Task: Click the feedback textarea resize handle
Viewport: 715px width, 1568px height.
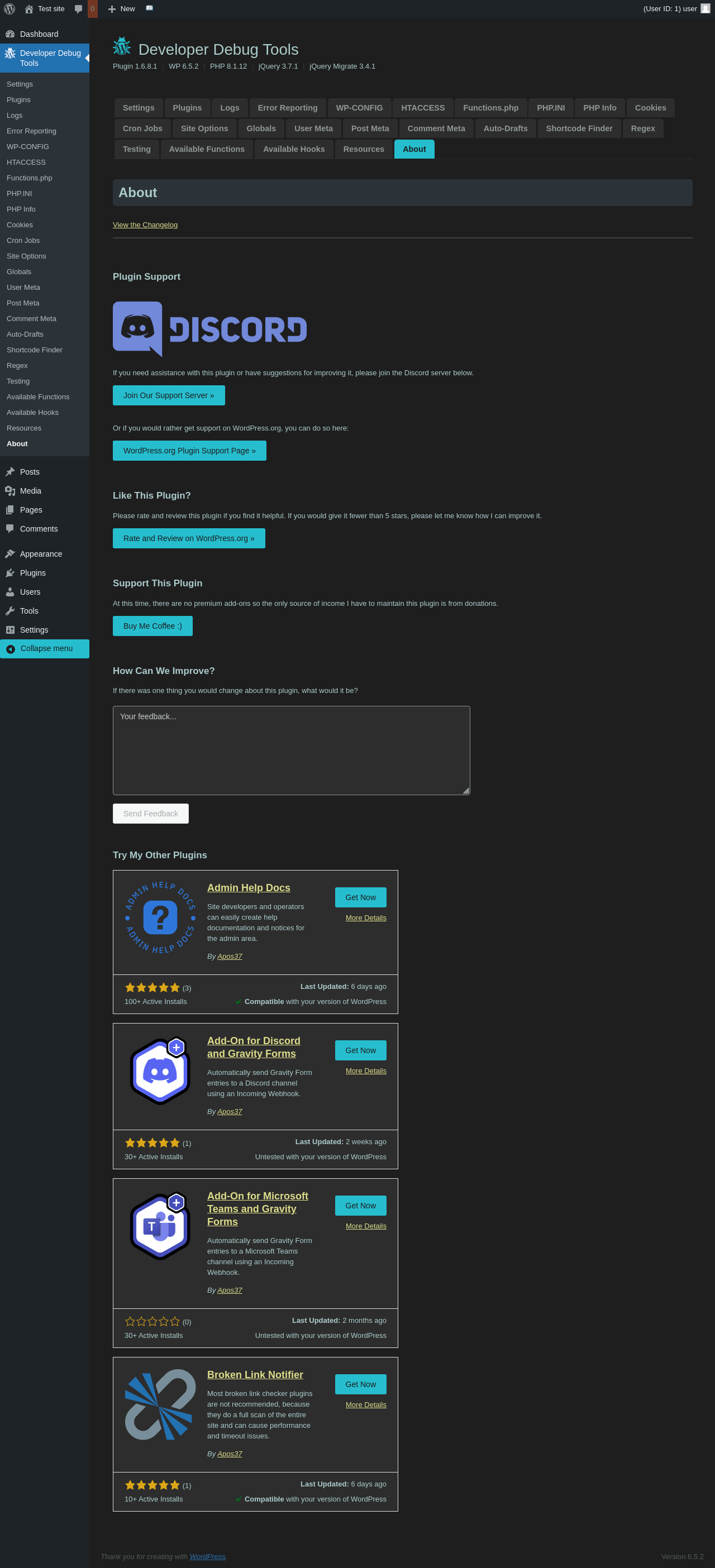Action: (466, 791)
